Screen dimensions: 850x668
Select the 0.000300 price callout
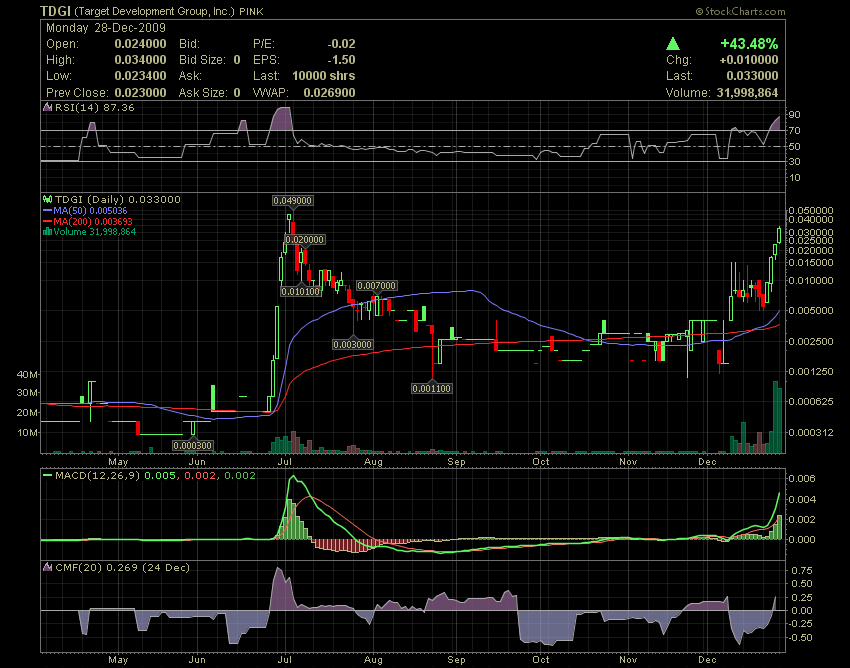[192, 445]
